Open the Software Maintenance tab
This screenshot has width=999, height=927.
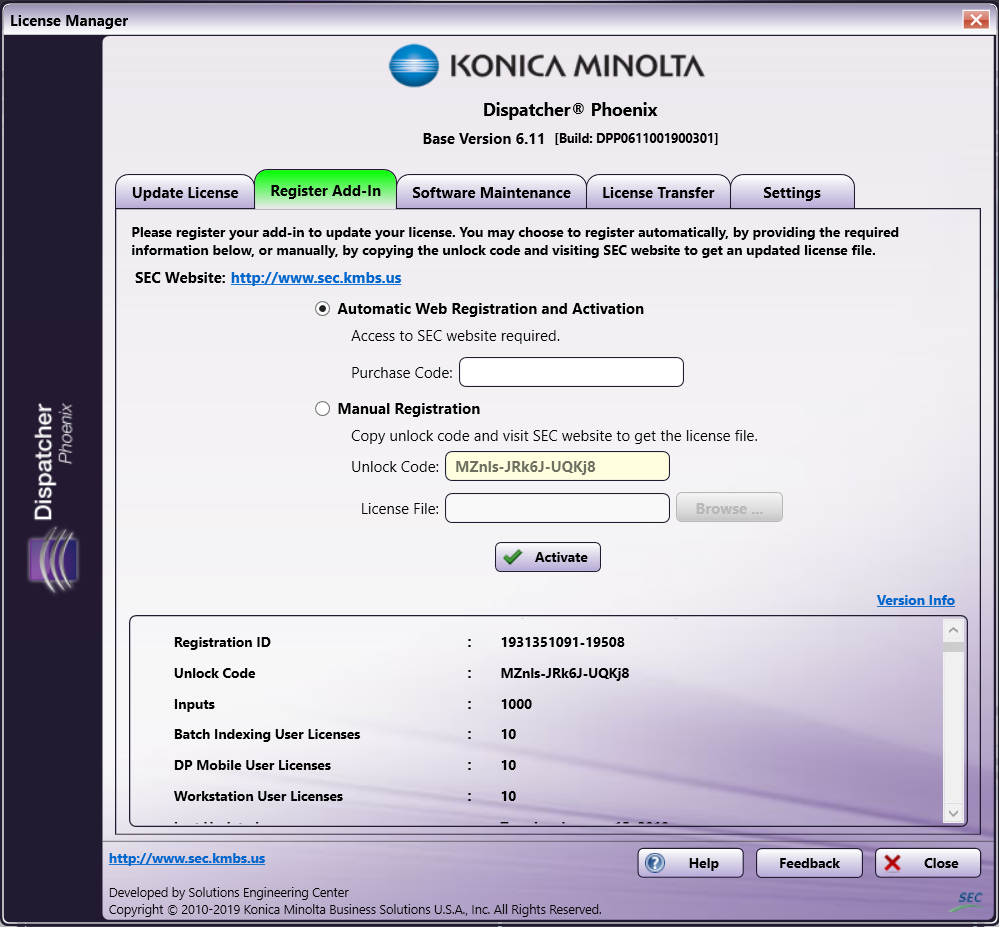(x=491, y=192)
